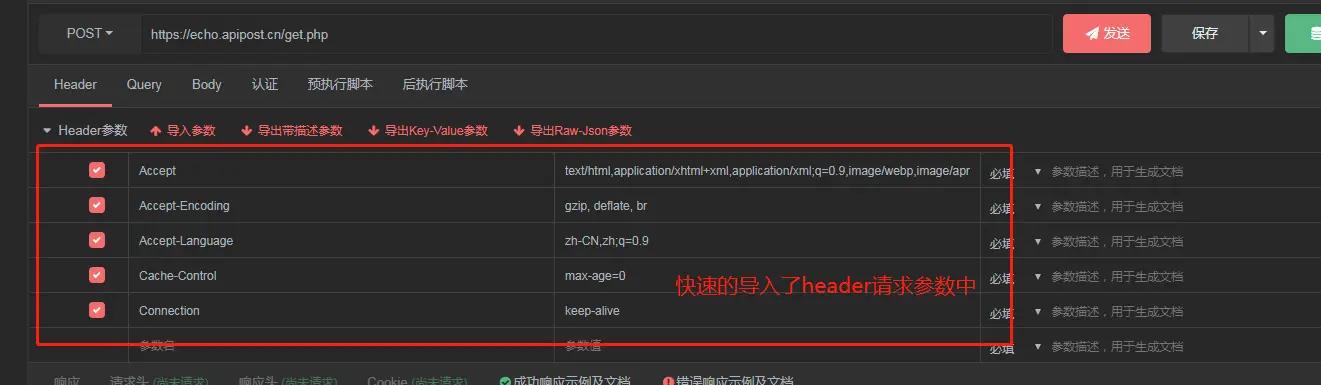Open 必填 dropdown in Connection row
Image resolution: width=1321 pixels, height=385 pixels.
click(x=1015, y=312)
